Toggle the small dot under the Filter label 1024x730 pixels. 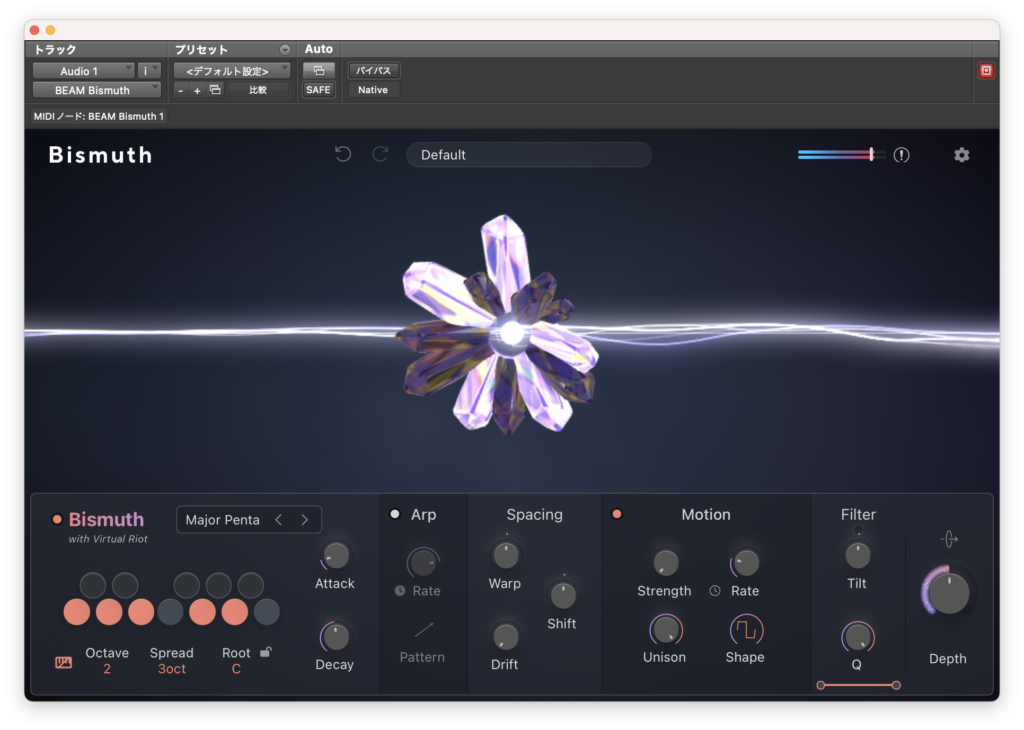click(858, 530)
